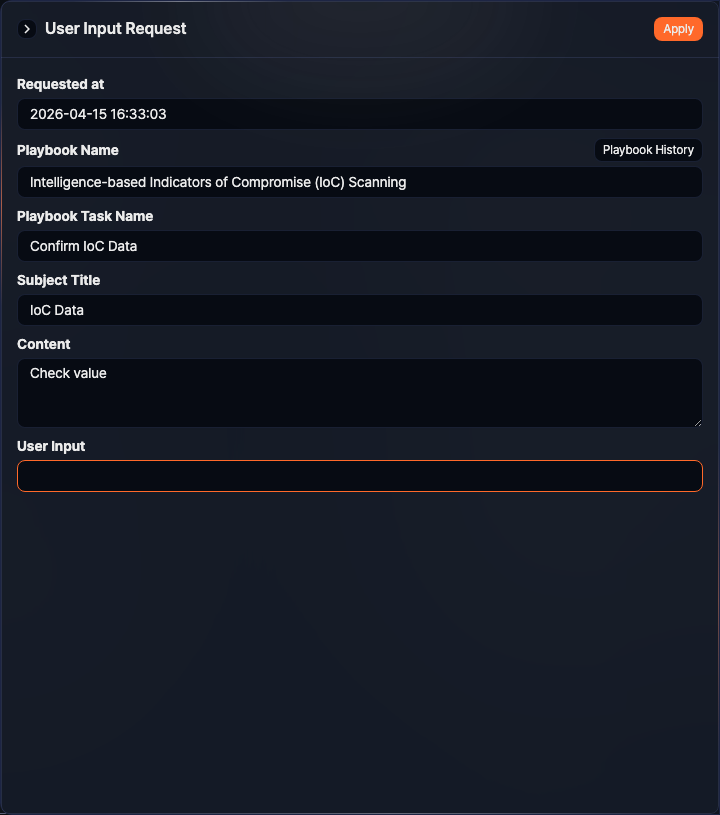Click the chevron icon beside User Input Request
Viewport: 720px width, 815px height.
point(26,28)
